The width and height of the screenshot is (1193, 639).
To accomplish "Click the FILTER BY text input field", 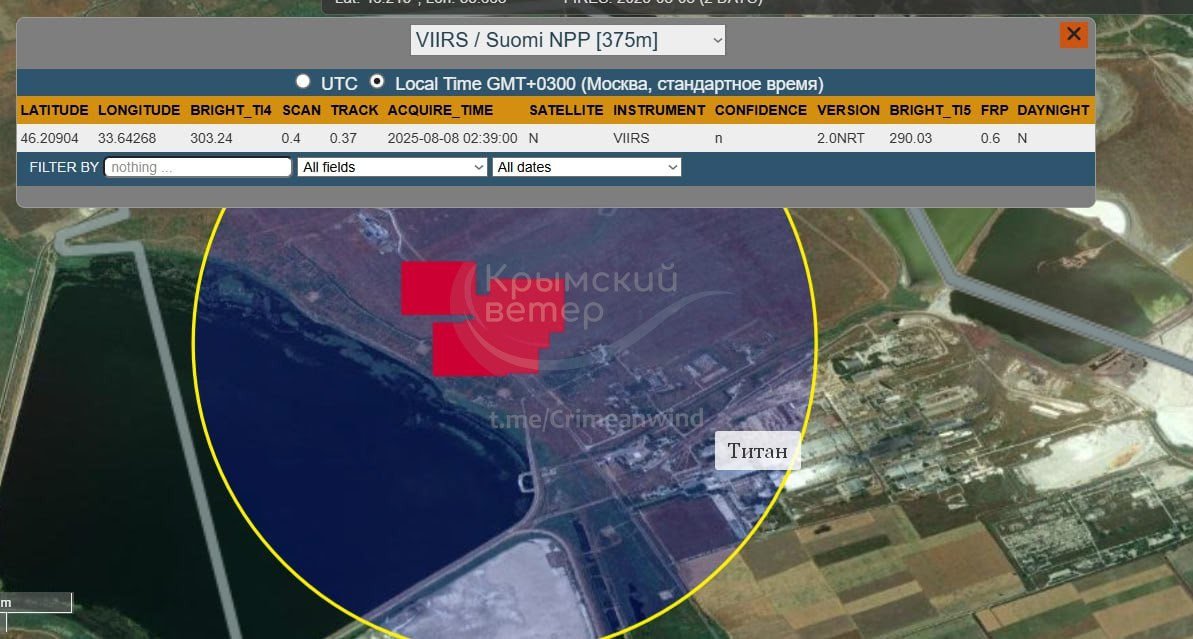I will click(198, 167).
